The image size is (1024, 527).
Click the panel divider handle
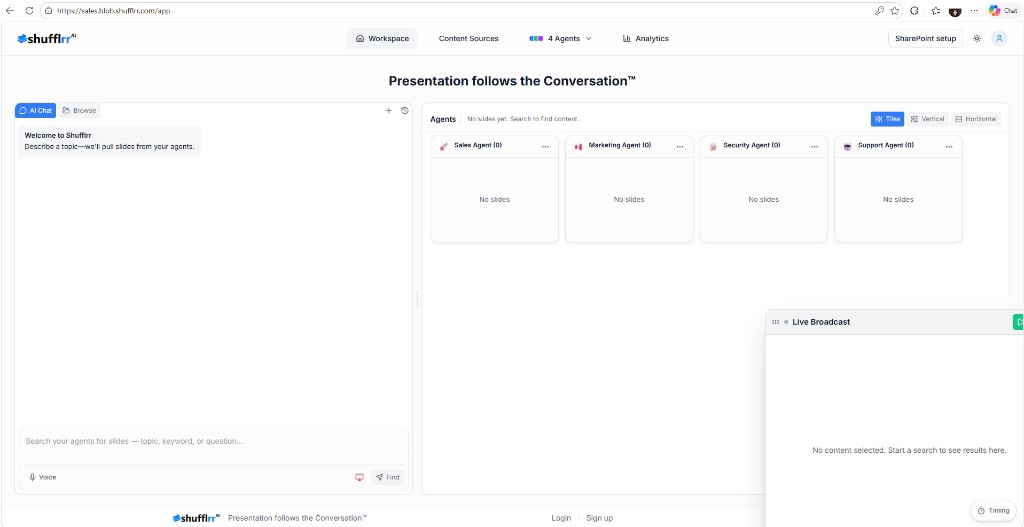pos(417,299)
